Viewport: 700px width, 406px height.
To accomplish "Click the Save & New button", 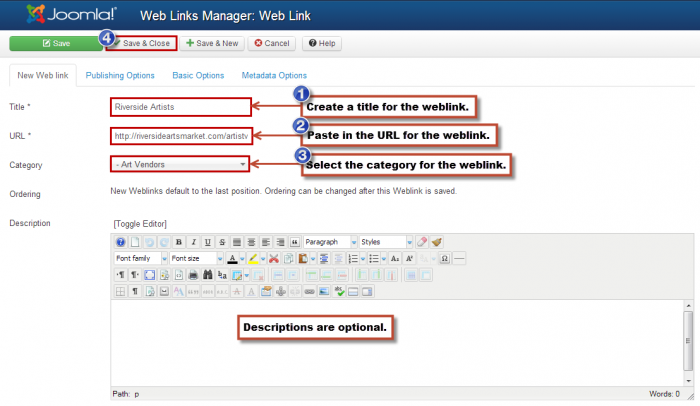I will pos(212,43).
